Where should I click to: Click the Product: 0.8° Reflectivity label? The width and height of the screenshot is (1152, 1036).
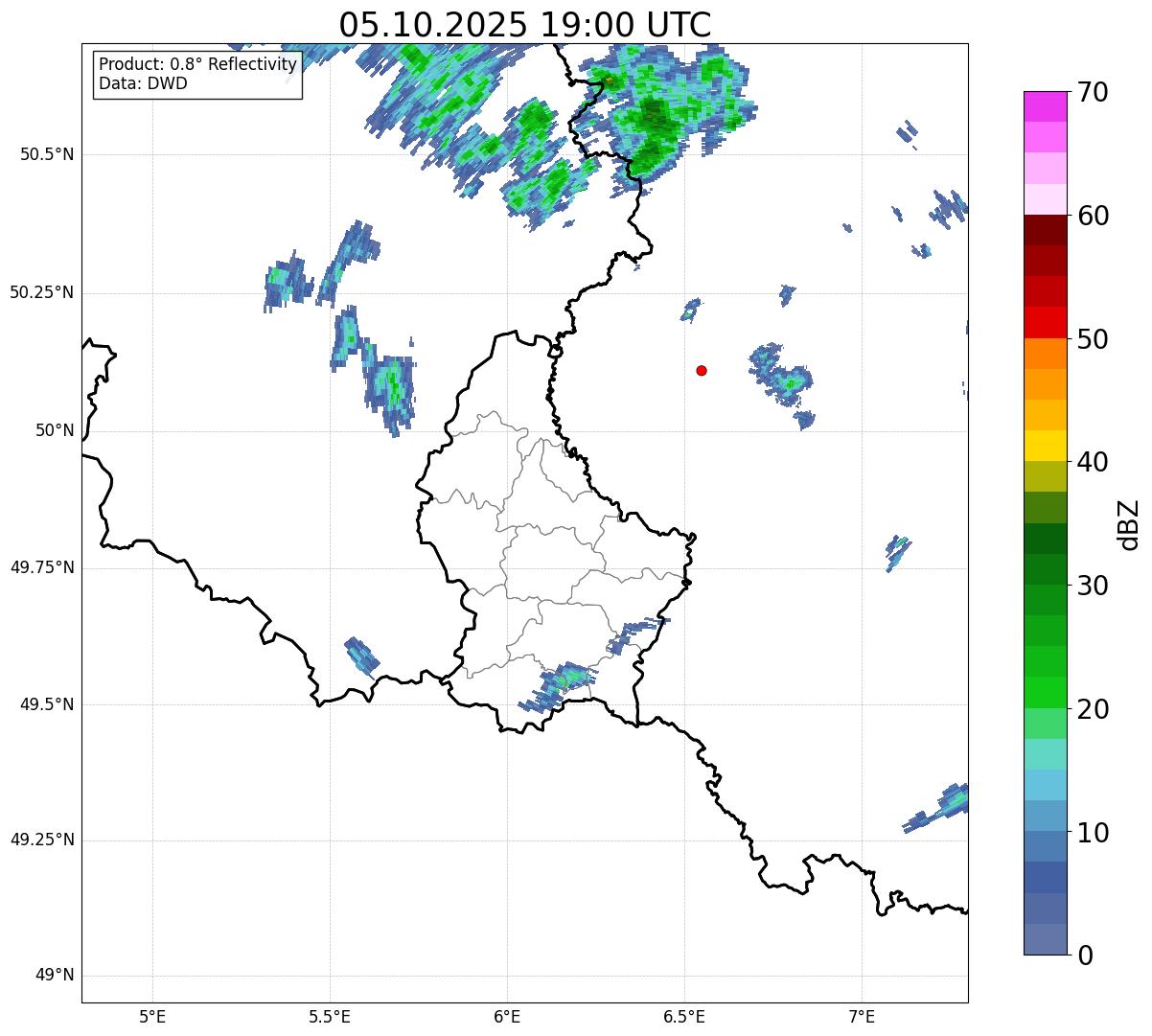point(198,64)
